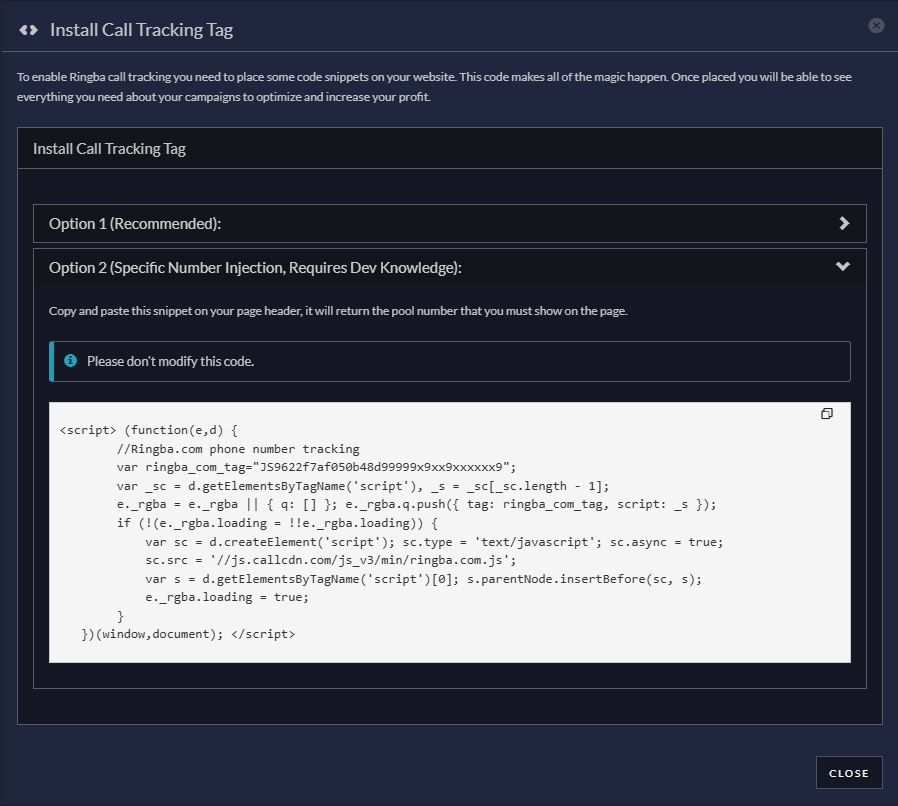Click the 'e._rgba.loading = true;' line
The width and height of the screenshot is (898, 806).
coord(227,597)
